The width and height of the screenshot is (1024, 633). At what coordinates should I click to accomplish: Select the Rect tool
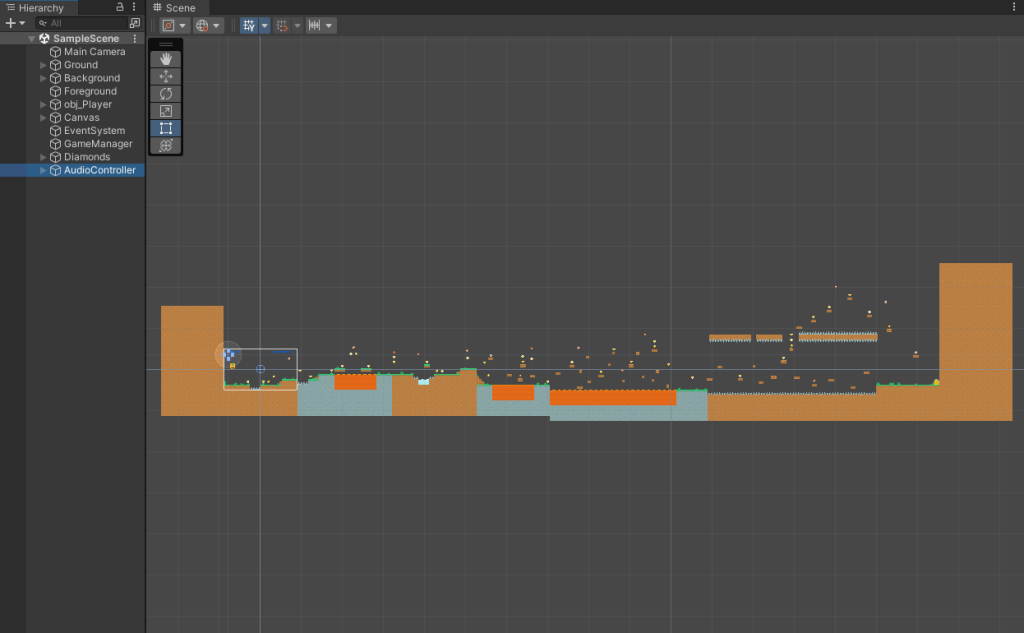[166, 128]
